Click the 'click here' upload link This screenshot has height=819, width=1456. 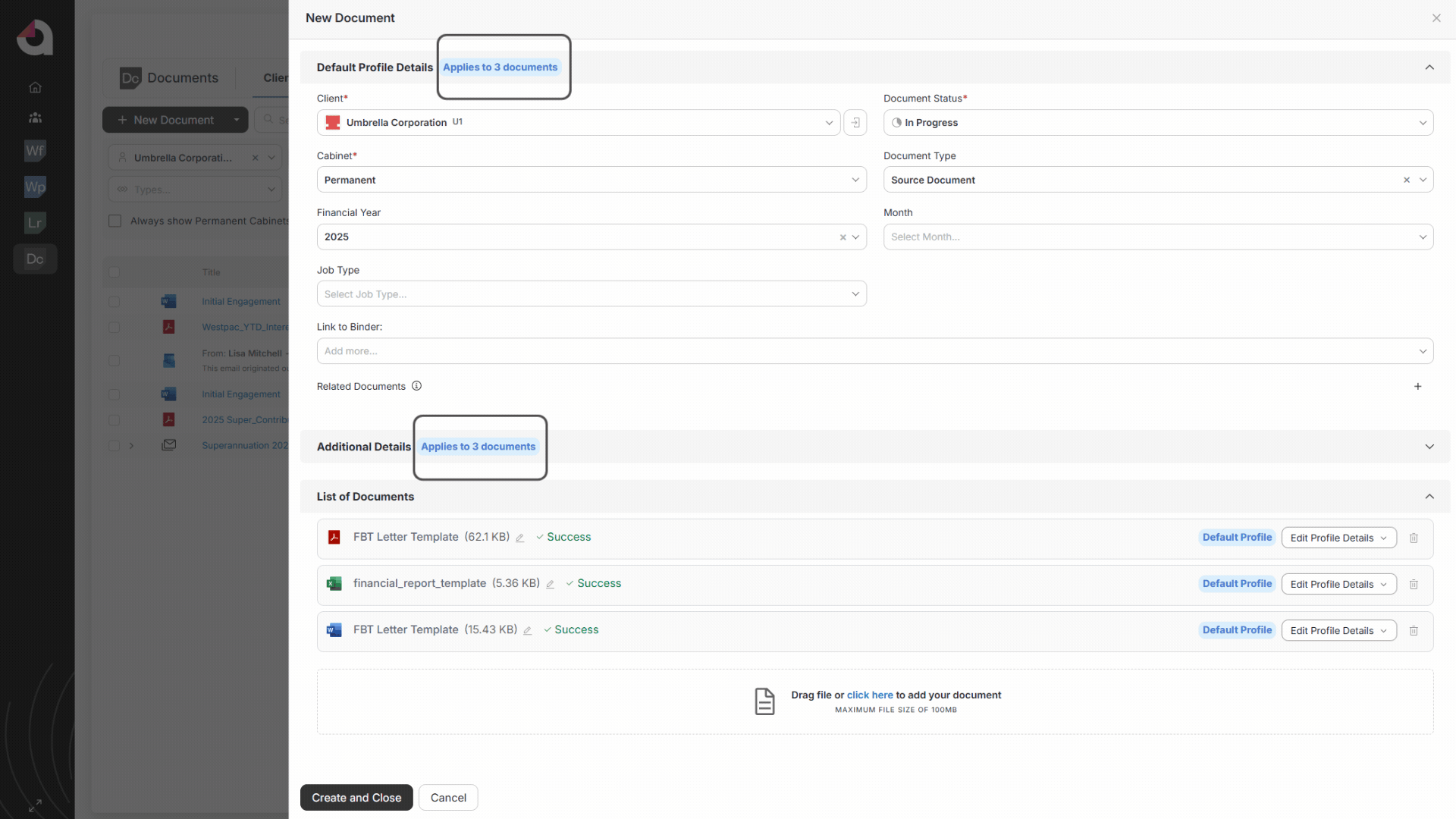pos(870,695)
